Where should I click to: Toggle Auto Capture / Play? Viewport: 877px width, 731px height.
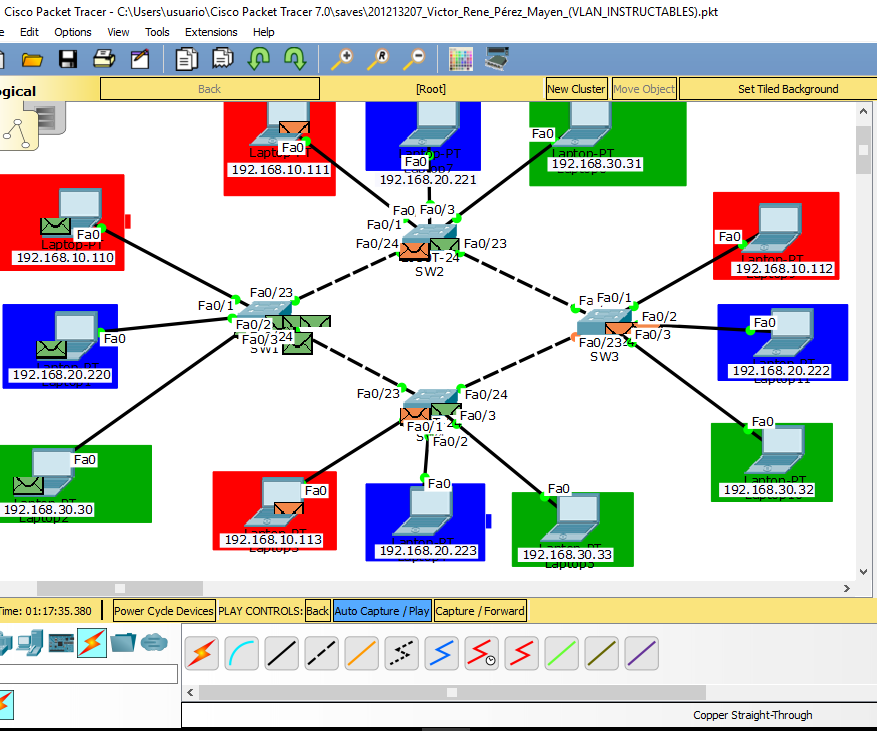pos(382,611)
